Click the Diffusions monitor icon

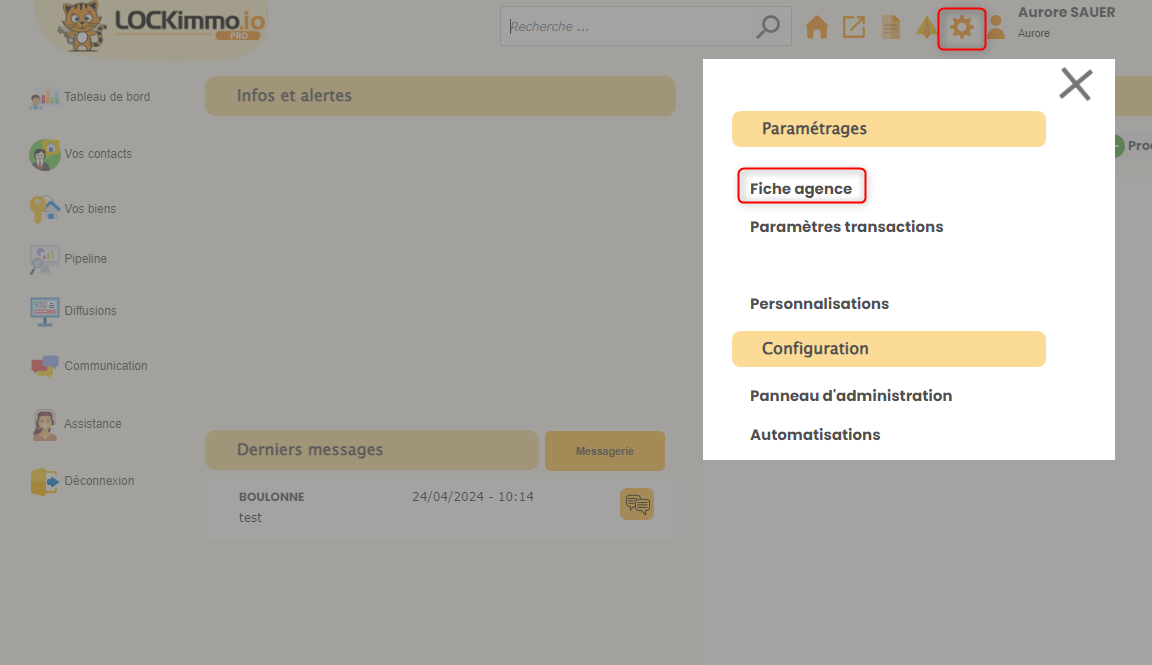point(45,312)
